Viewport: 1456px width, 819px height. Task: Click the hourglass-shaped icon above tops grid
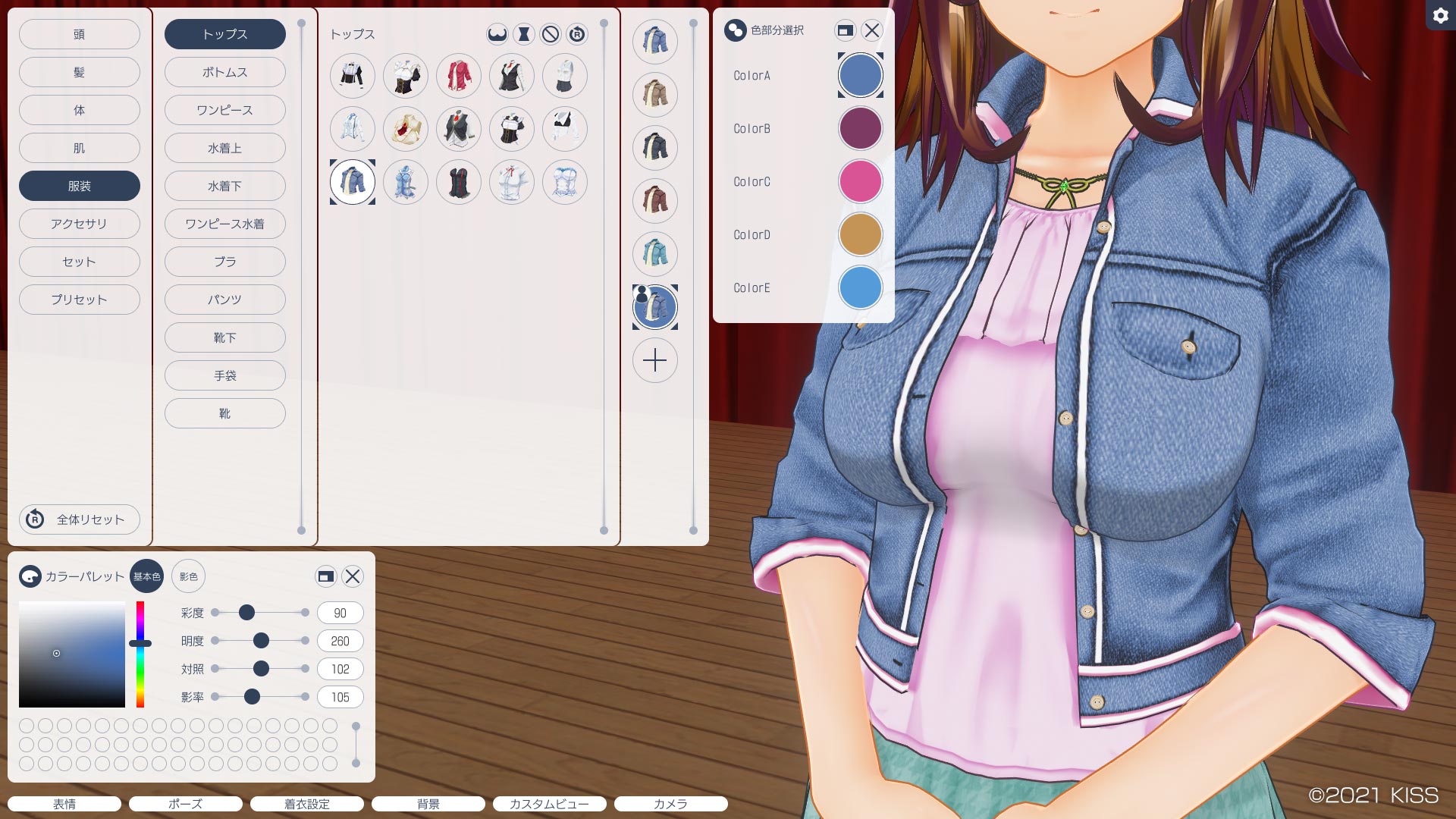pos(524,34)
